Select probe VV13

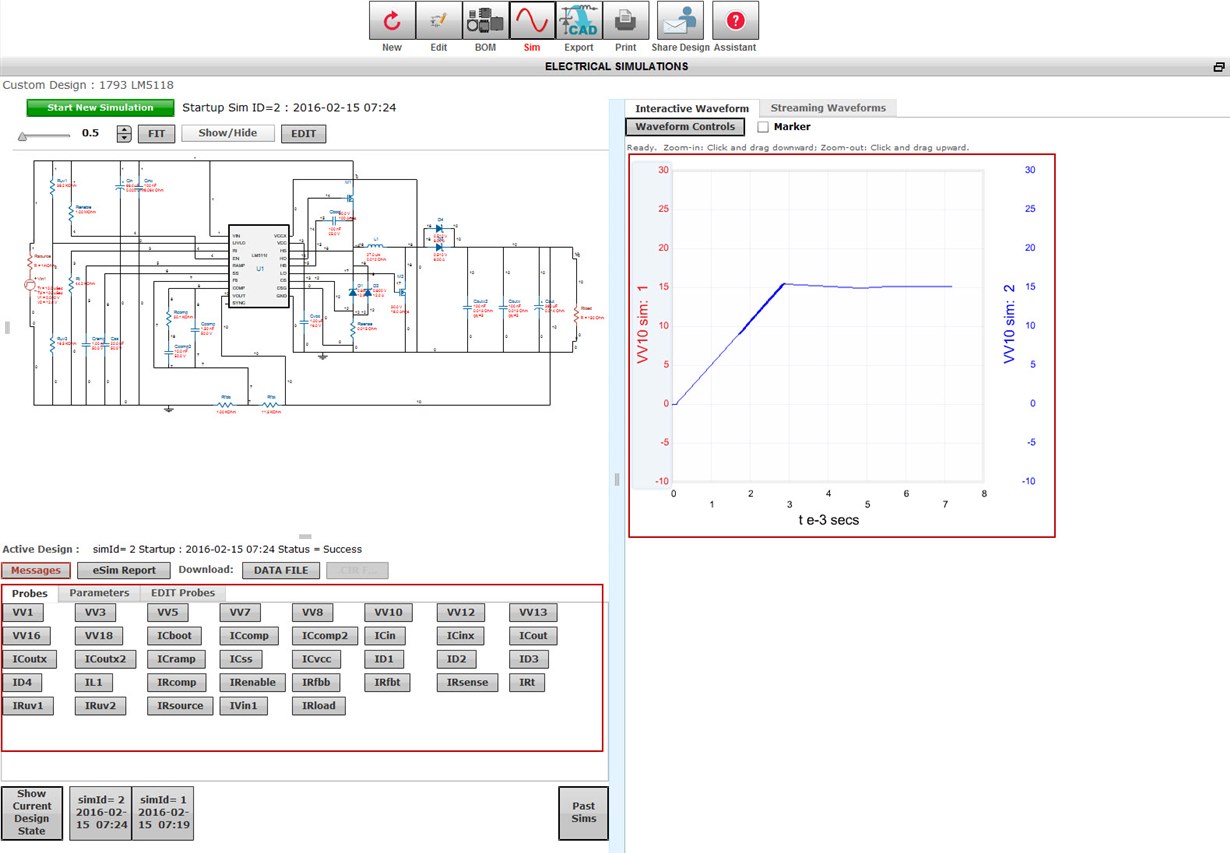(533, 613)
